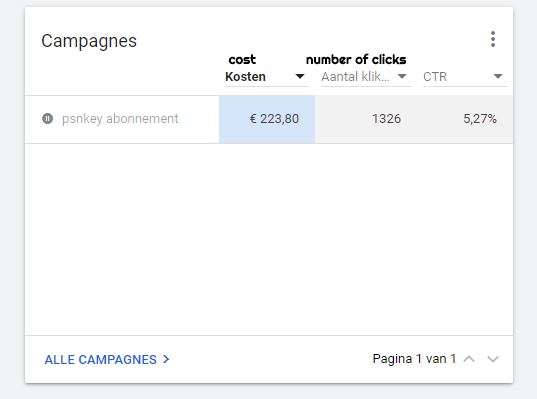
Task: Expand the Kosten column dropdown arrow
Action: click(x=300, y=76)
